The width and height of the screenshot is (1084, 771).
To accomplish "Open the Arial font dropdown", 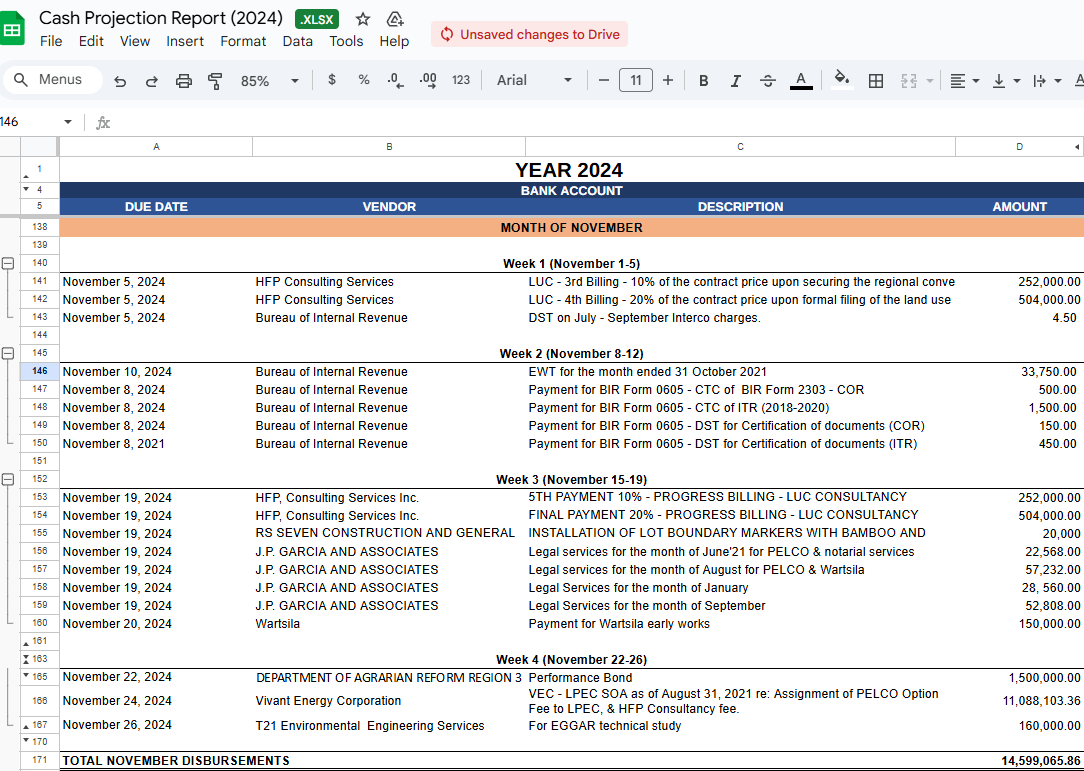I will tap(534, 80).
